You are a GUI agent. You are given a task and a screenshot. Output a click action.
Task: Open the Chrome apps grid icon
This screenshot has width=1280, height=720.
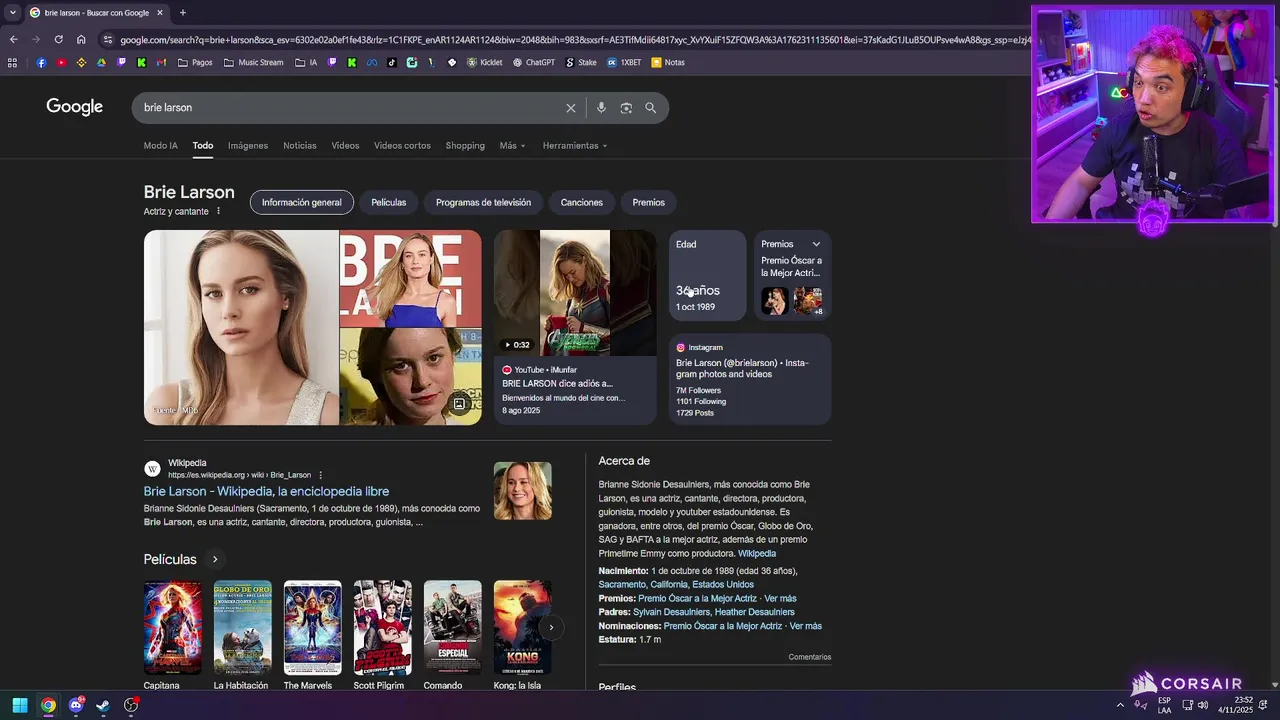12,62
